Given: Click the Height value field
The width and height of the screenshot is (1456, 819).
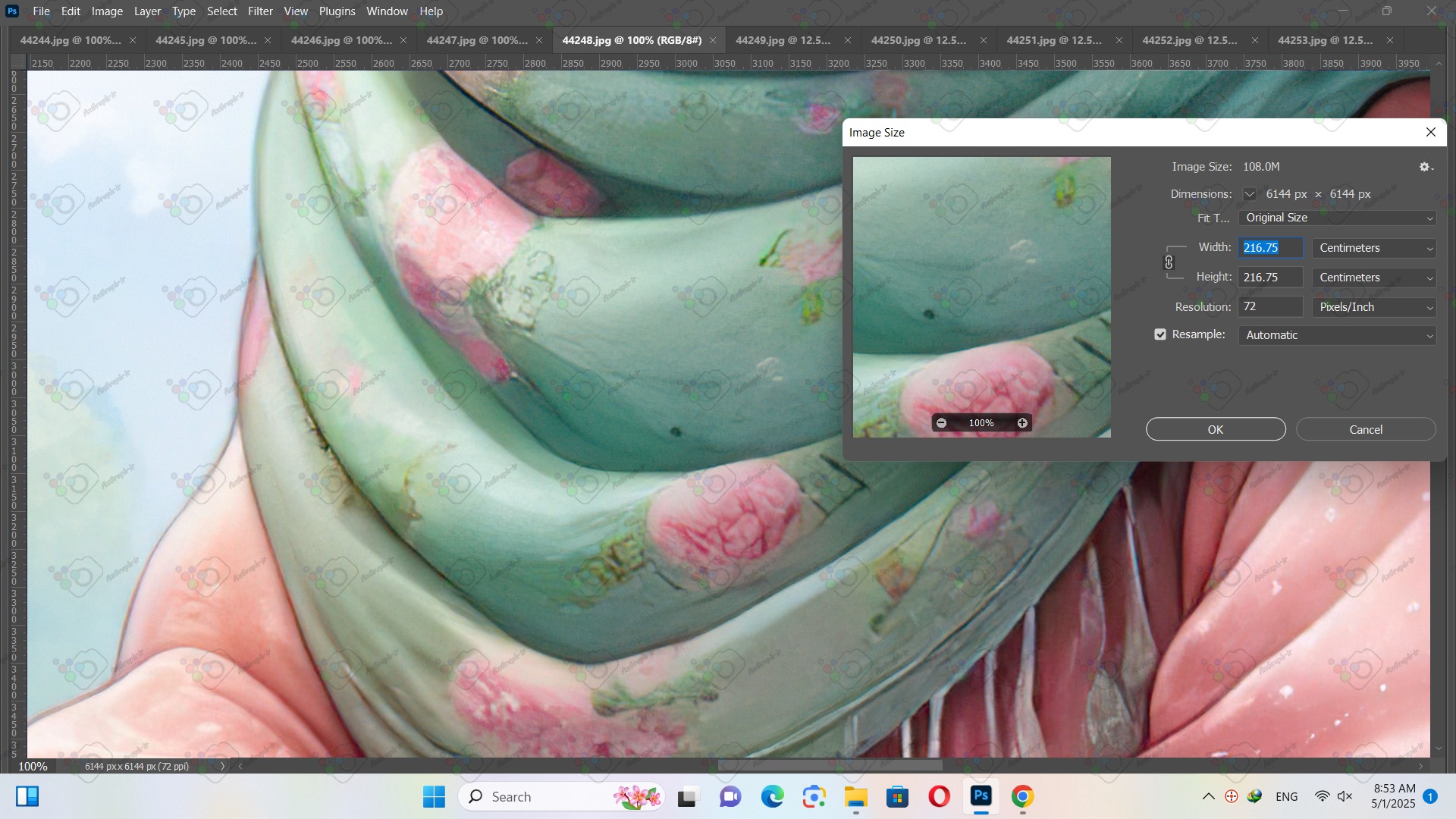Looking at the screenshot, I should (x=1270, y=278).
